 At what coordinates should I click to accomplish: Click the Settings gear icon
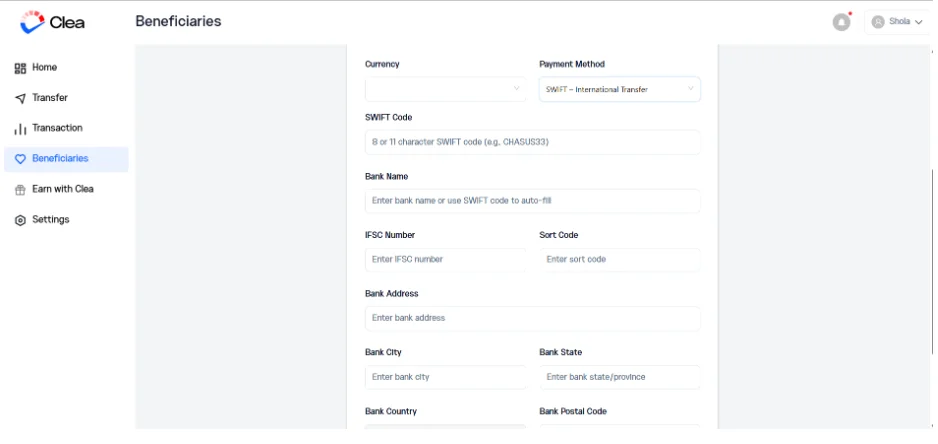20,220
